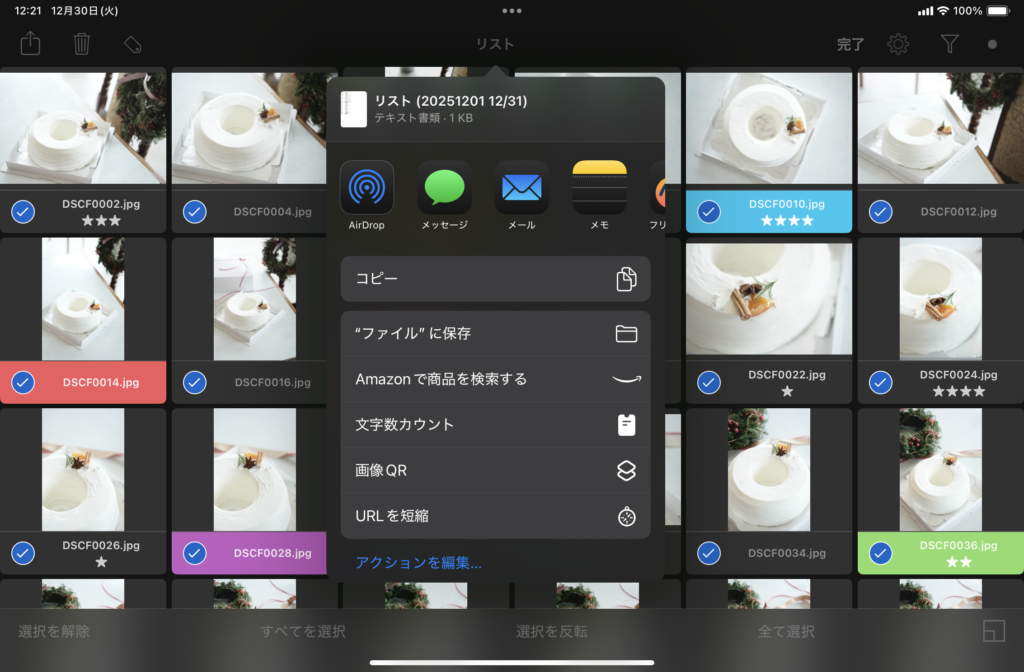Tap the AirDrop icon in share sheet

tap(367, 188)
